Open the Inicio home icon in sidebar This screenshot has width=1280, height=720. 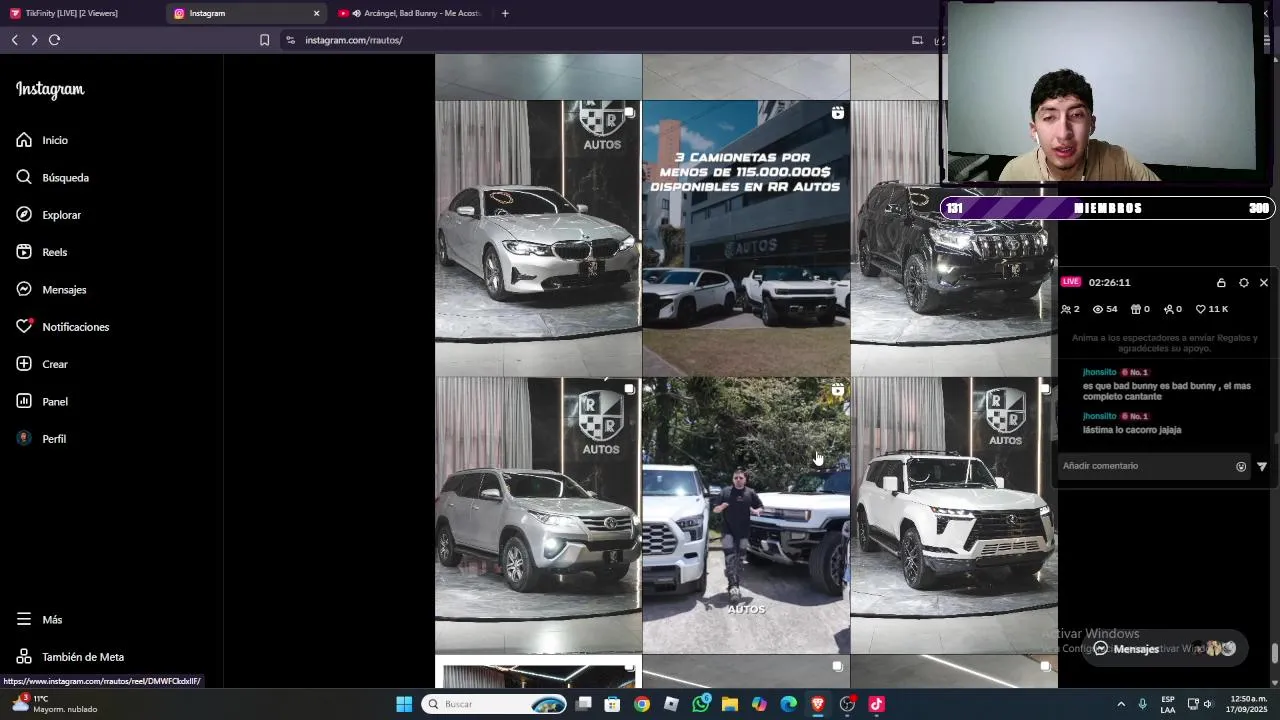(x=24, y=140)
